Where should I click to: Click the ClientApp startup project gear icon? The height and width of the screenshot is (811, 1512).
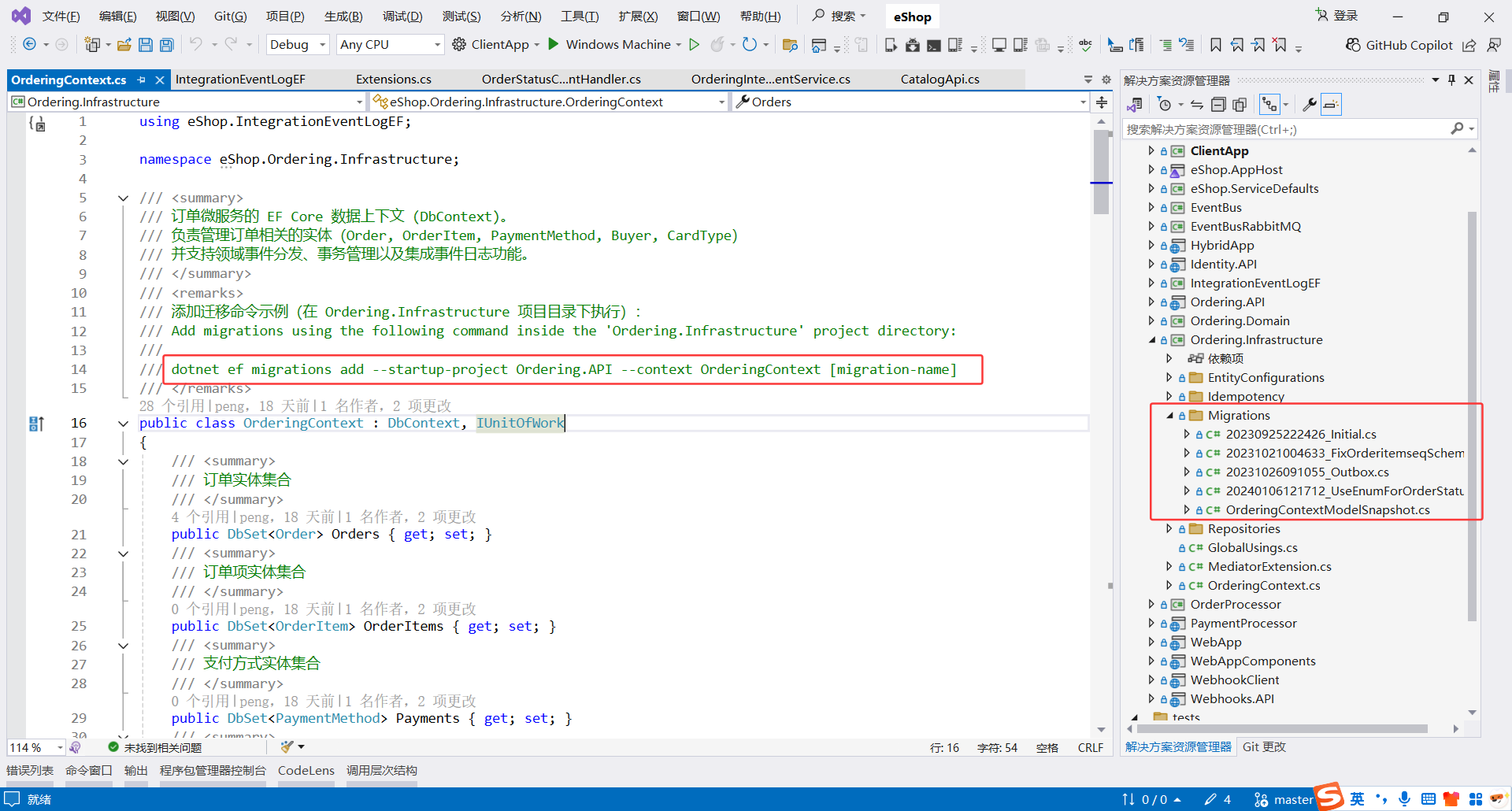[459, 45]
